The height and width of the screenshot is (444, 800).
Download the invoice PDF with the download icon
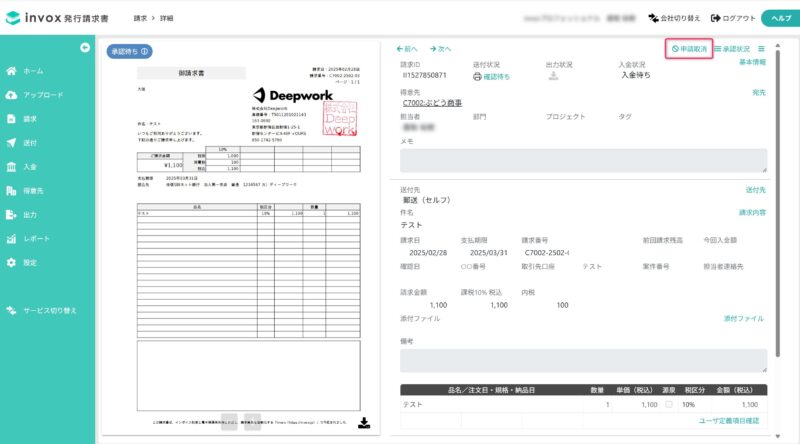pyautogui.click(x=364, y=423)
